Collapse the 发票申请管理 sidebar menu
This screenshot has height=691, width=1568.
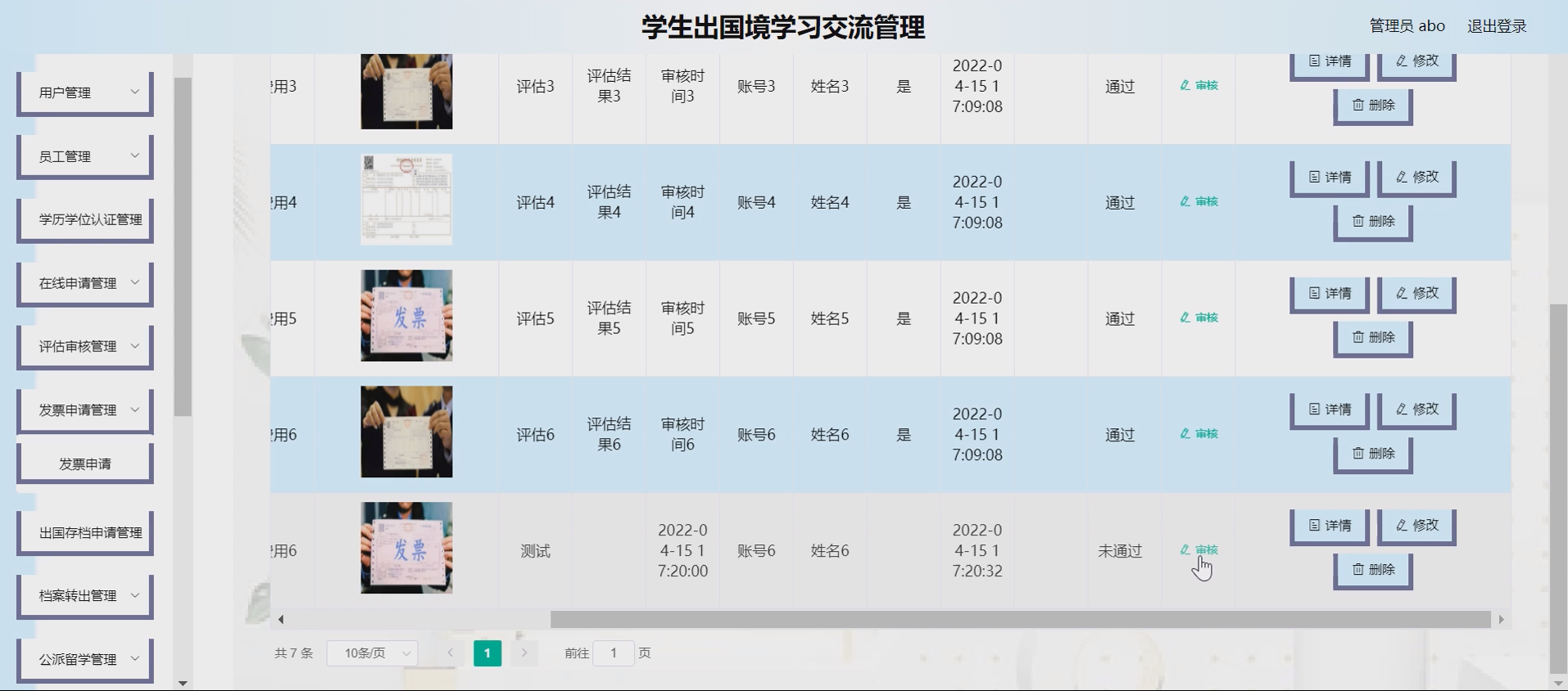85,410
